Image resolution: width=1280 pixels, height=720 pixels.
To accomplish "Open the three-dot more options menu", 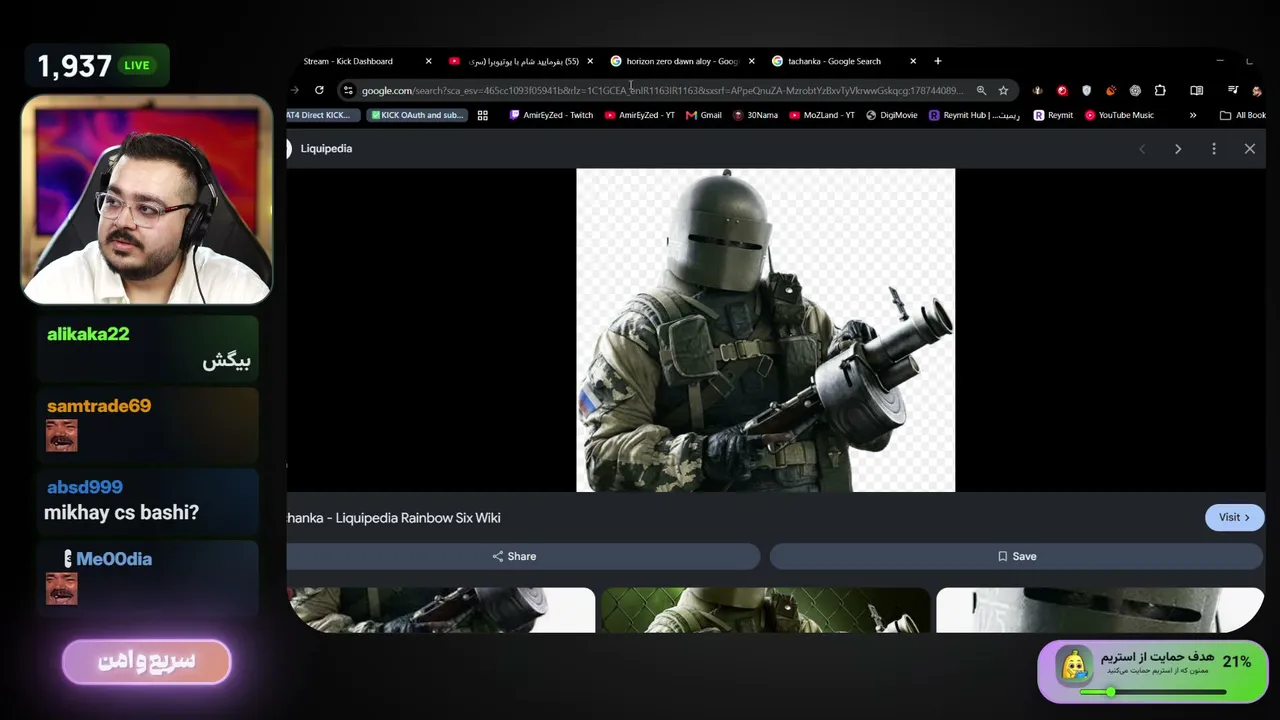I will (1214, 149).
